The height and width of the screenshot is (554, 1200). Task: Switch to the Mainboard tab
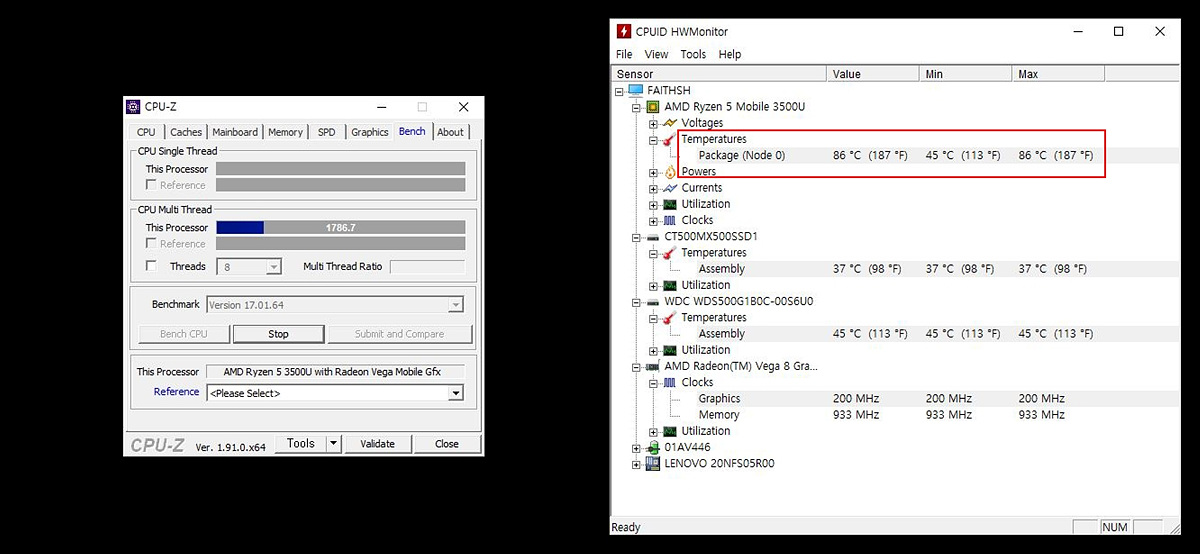(x=235, y=132)
